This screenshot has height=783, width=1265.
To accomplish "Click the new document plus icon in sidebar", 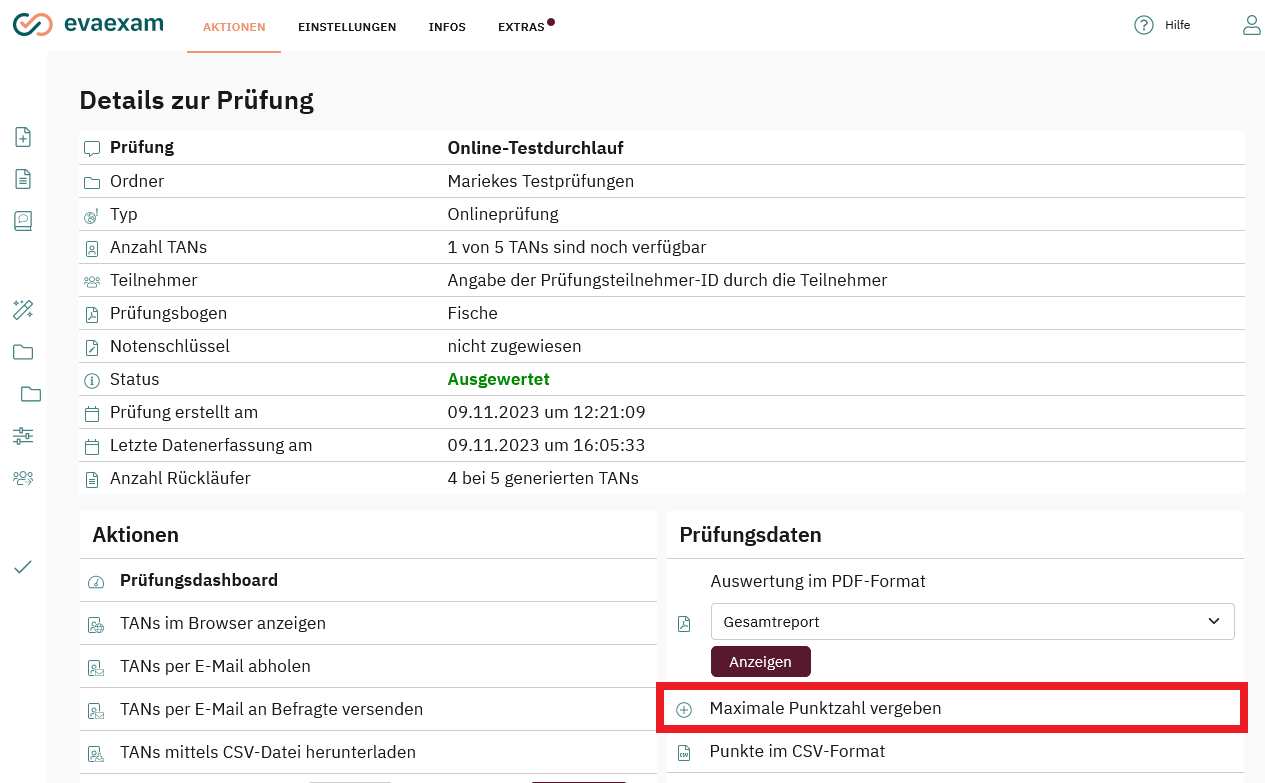I will pyautogui.click(x=23, y=137).
